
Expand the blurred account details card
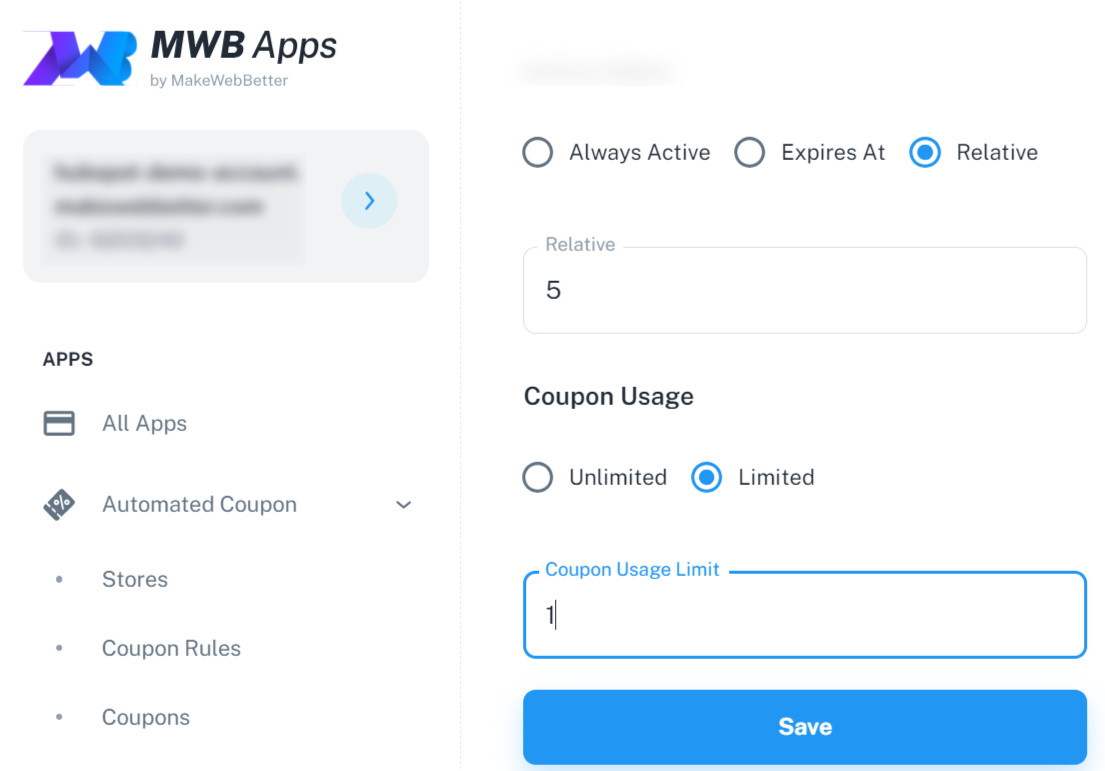(226, 206)
